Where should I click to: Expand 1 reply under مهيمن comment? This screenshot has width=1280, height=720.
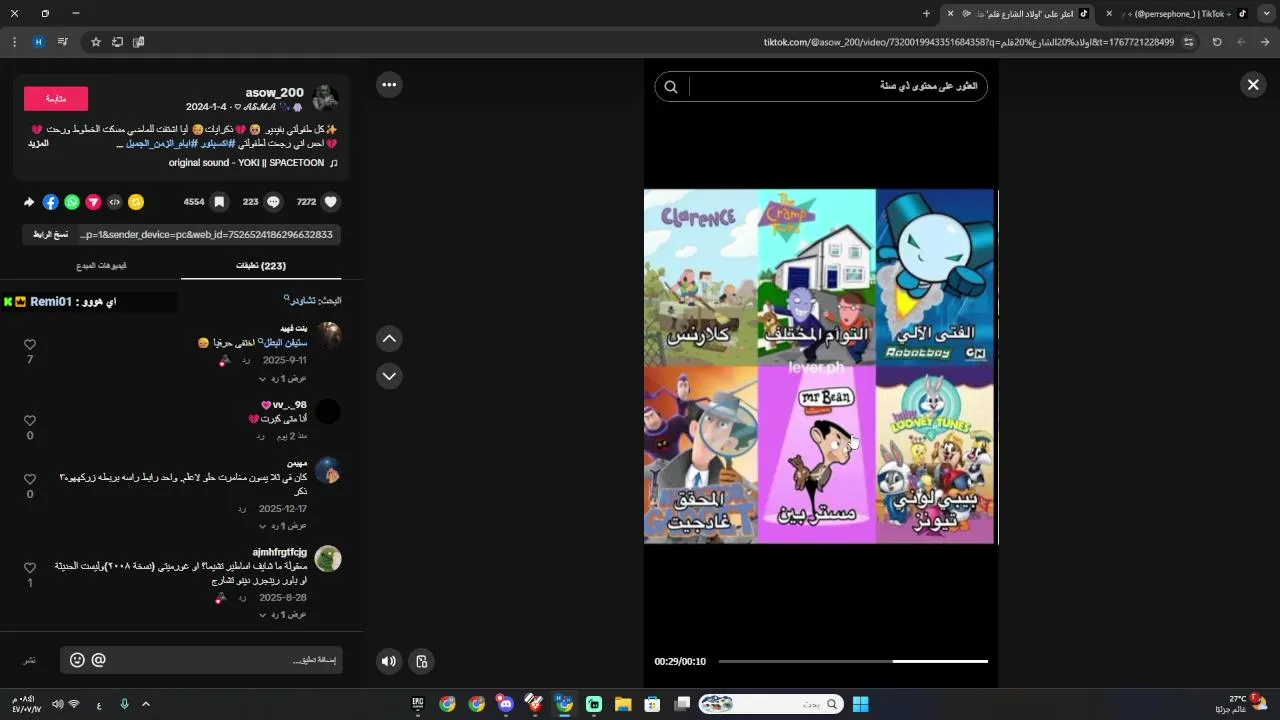[x=283, y=526]
